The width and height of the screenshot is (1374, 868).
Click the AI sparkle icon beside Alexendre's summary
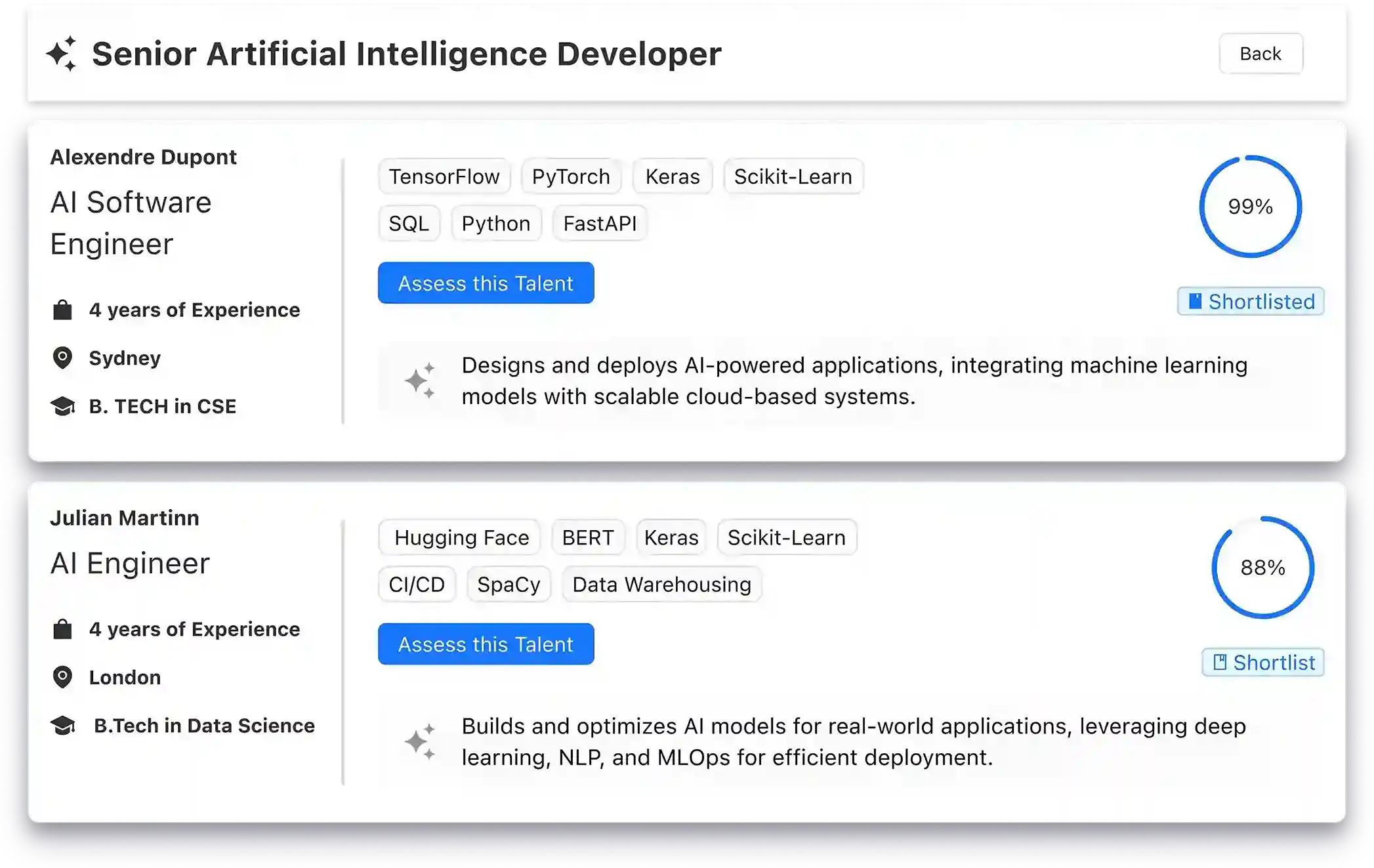point(420,381)
